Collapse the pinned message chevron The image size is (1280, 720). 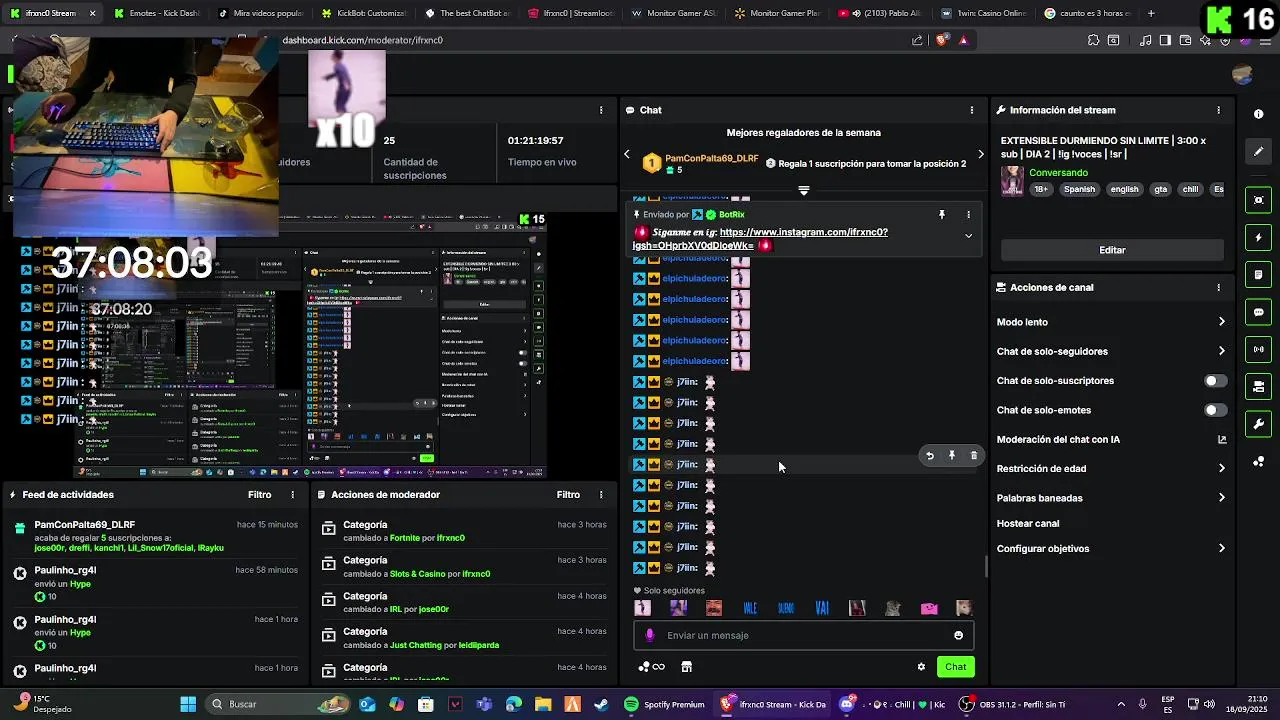click(968, 236)
